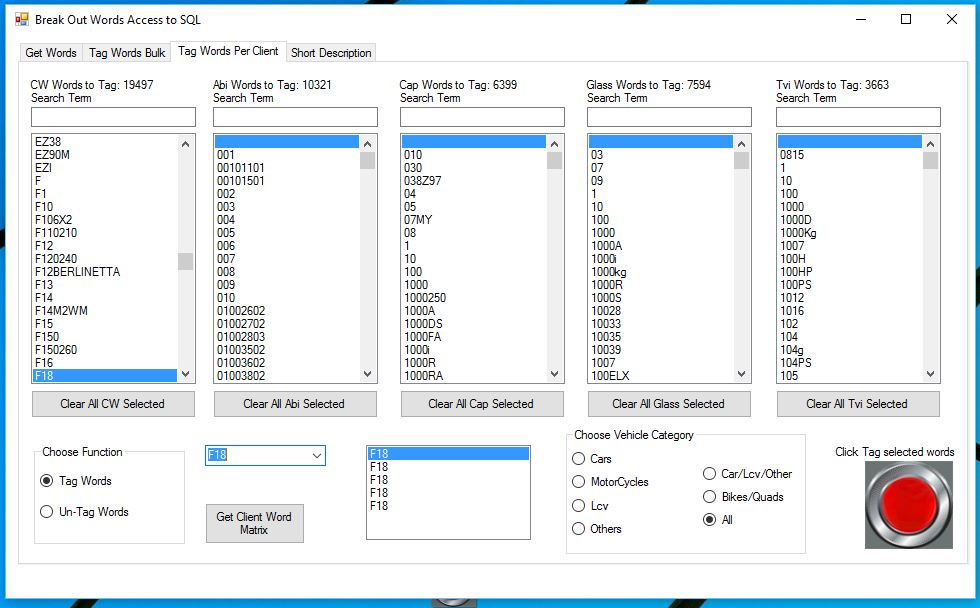This screenshot has height=608, width=980.
Task: Click Get Client Word Matrix button
Action: (255, 524)
